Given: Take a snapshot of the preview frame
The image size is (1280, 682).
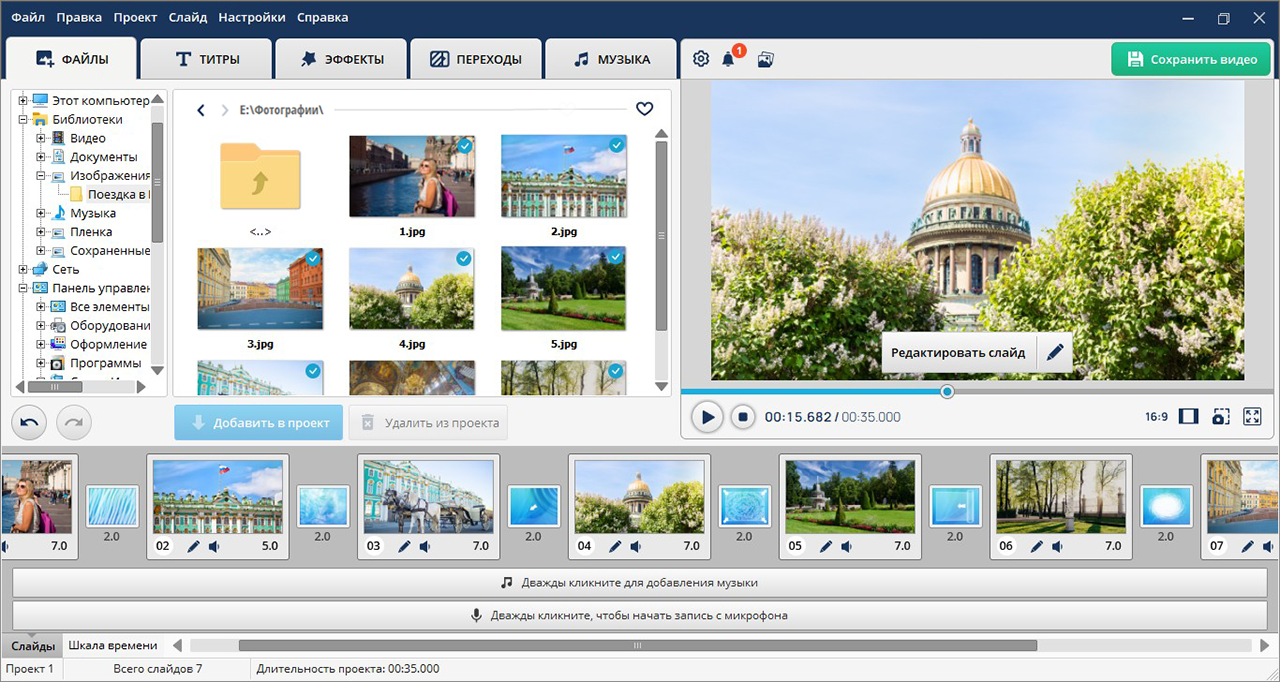Looking at the screenshot, I should tap(1220, 417).
